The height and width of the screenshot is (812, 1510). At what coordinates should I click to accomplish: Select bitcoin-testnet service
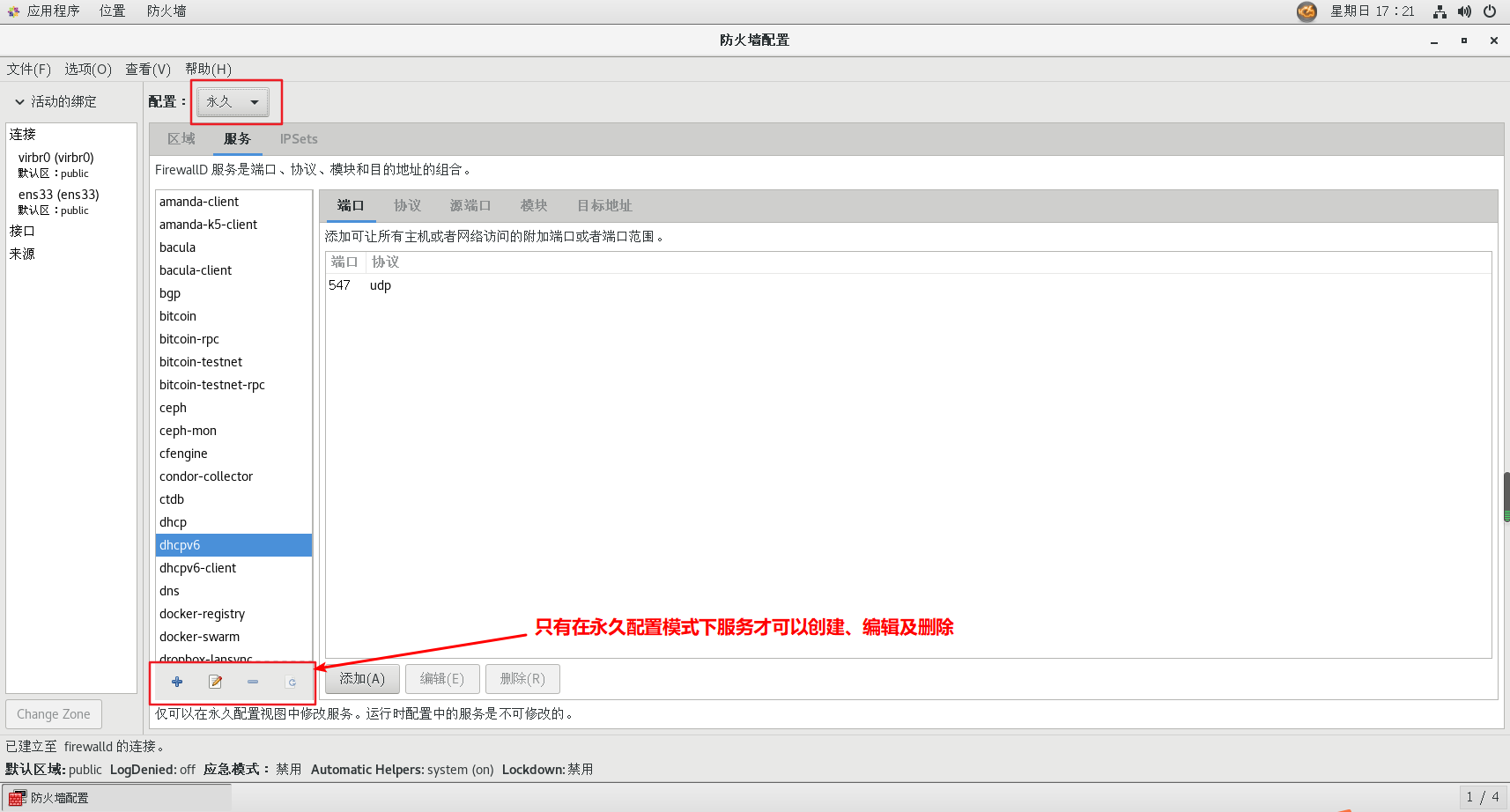233,362
